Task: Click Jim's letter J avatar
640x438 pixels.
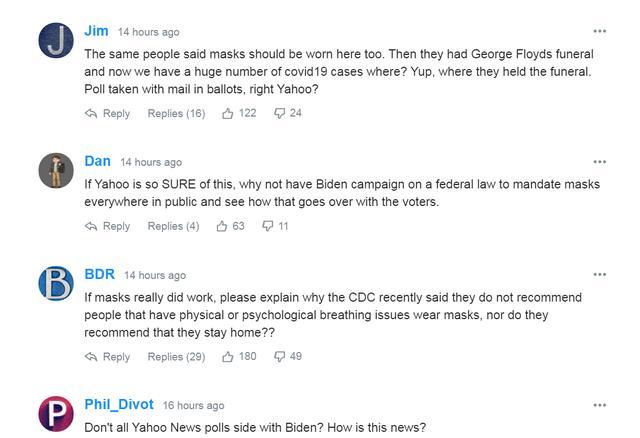Action: pos(56,41)
